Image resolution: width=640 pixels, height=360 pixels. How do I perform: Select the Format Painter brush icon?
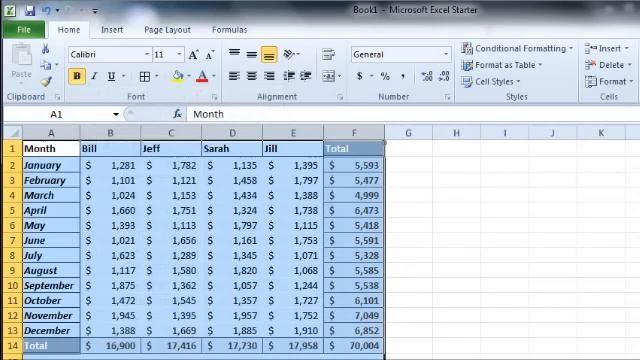click(46, 81)
